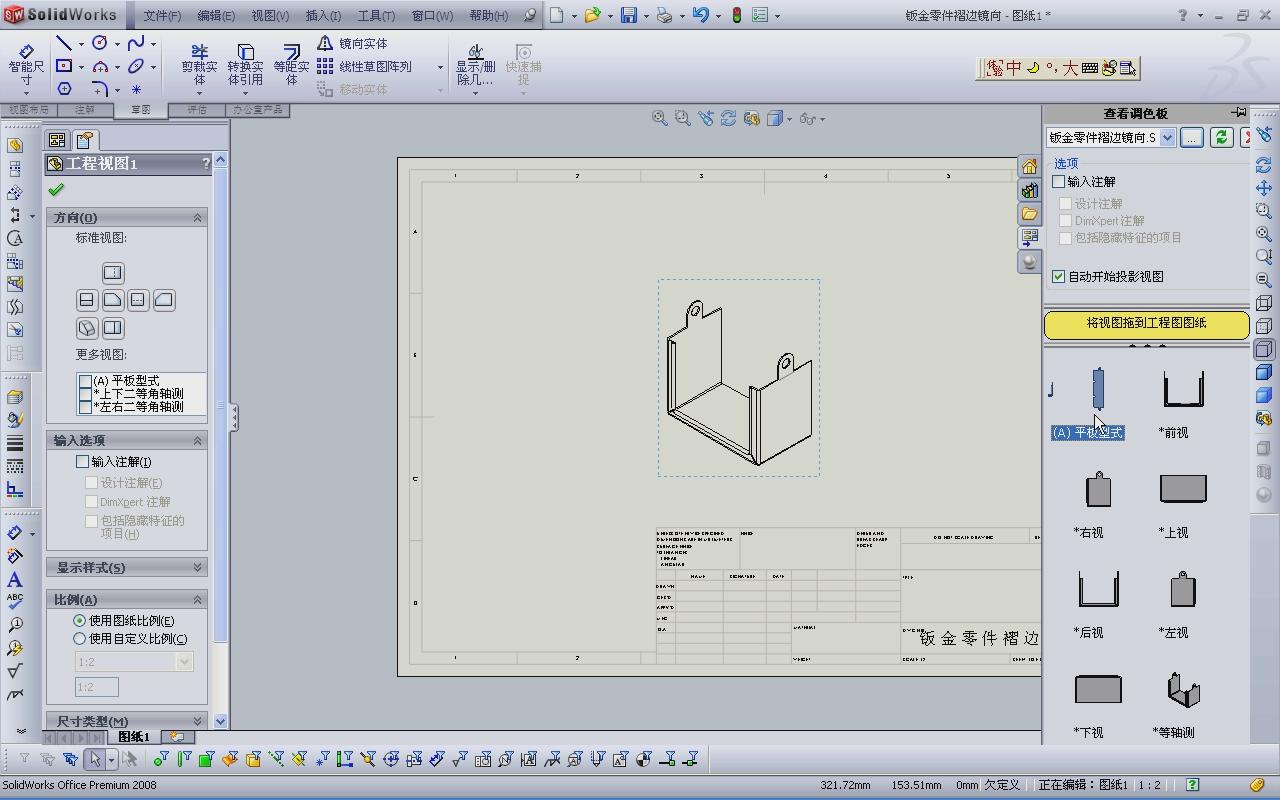This screenshot has height=800, width=1280.
Task: Click the 将视图拖到工程图图纸 banner
Action: point(1147,324)
